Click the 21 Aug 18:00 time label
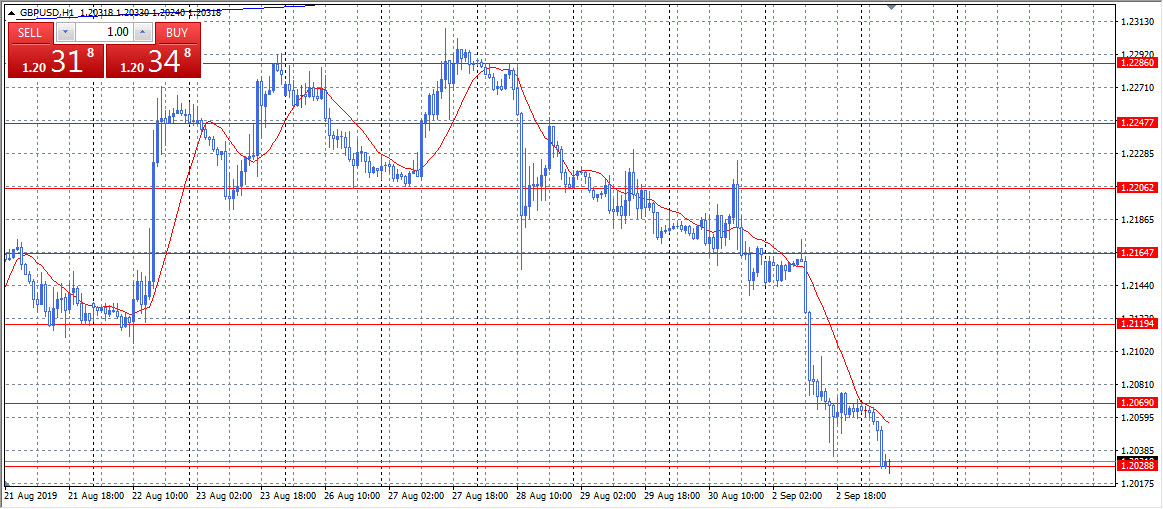Screen dimensions: 1163x509 click(97, 495)
